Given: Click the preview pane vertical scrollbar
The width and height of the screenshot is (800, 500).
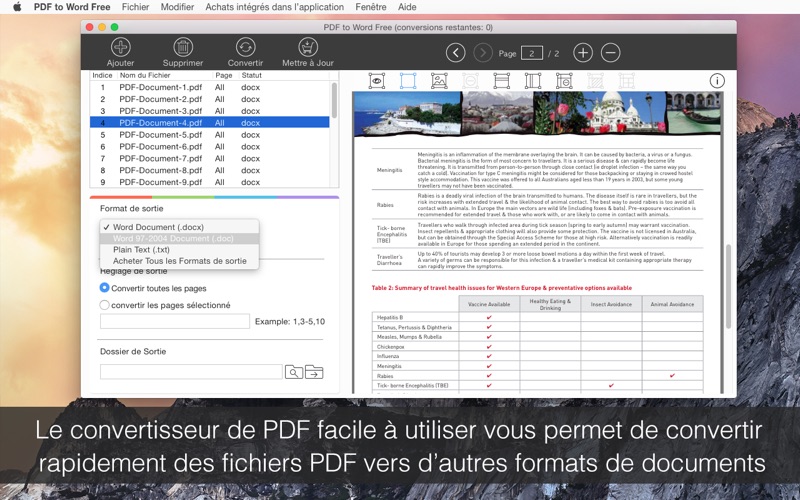Looking at the screenshot, I should coord(729,286).
